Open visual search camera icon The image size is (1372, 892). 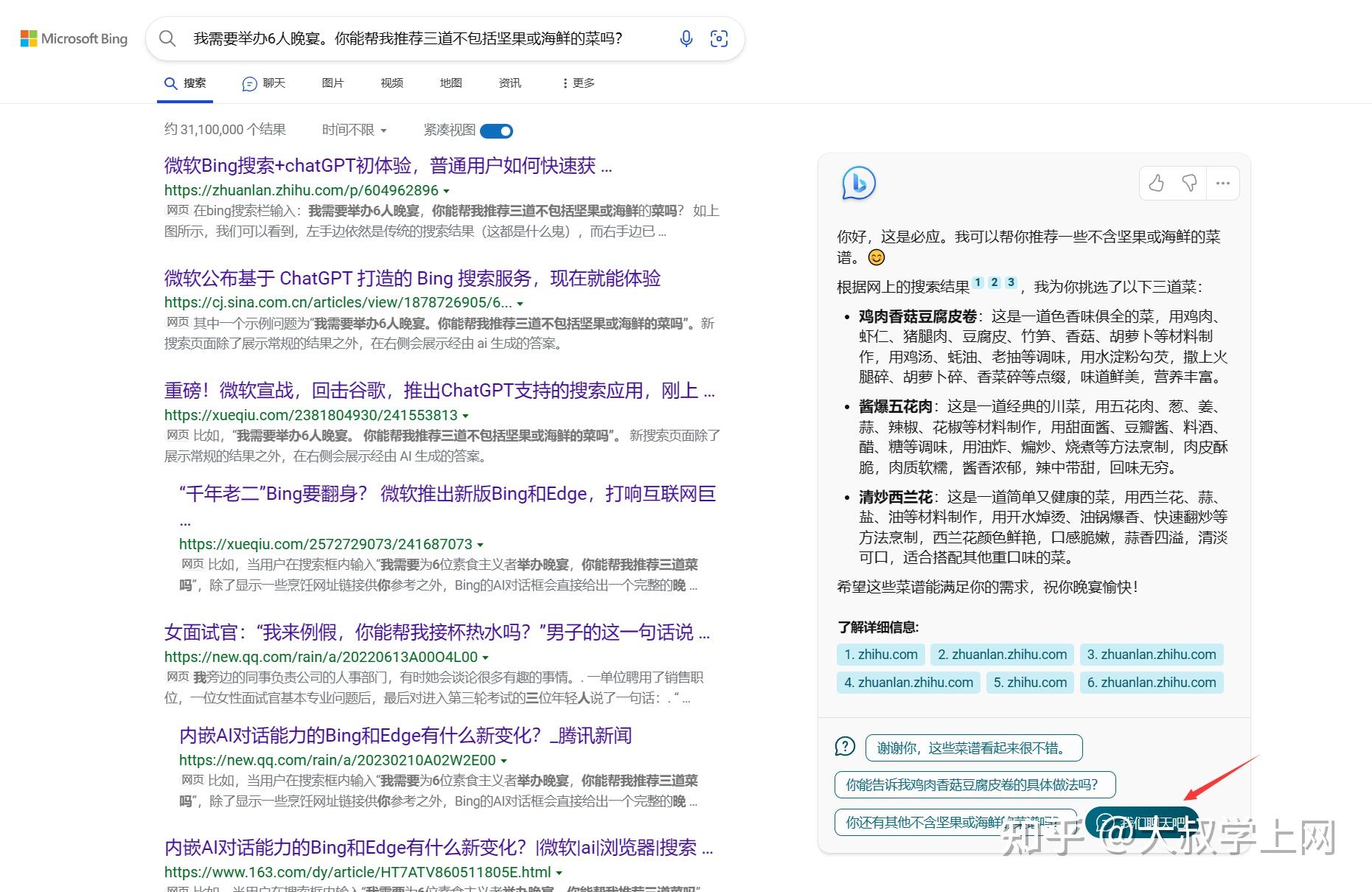(x=719, y=38)
